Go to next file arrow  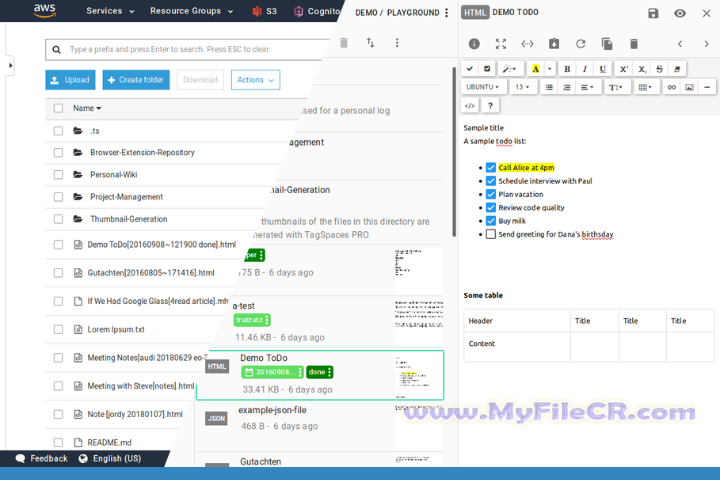(706, 44)
